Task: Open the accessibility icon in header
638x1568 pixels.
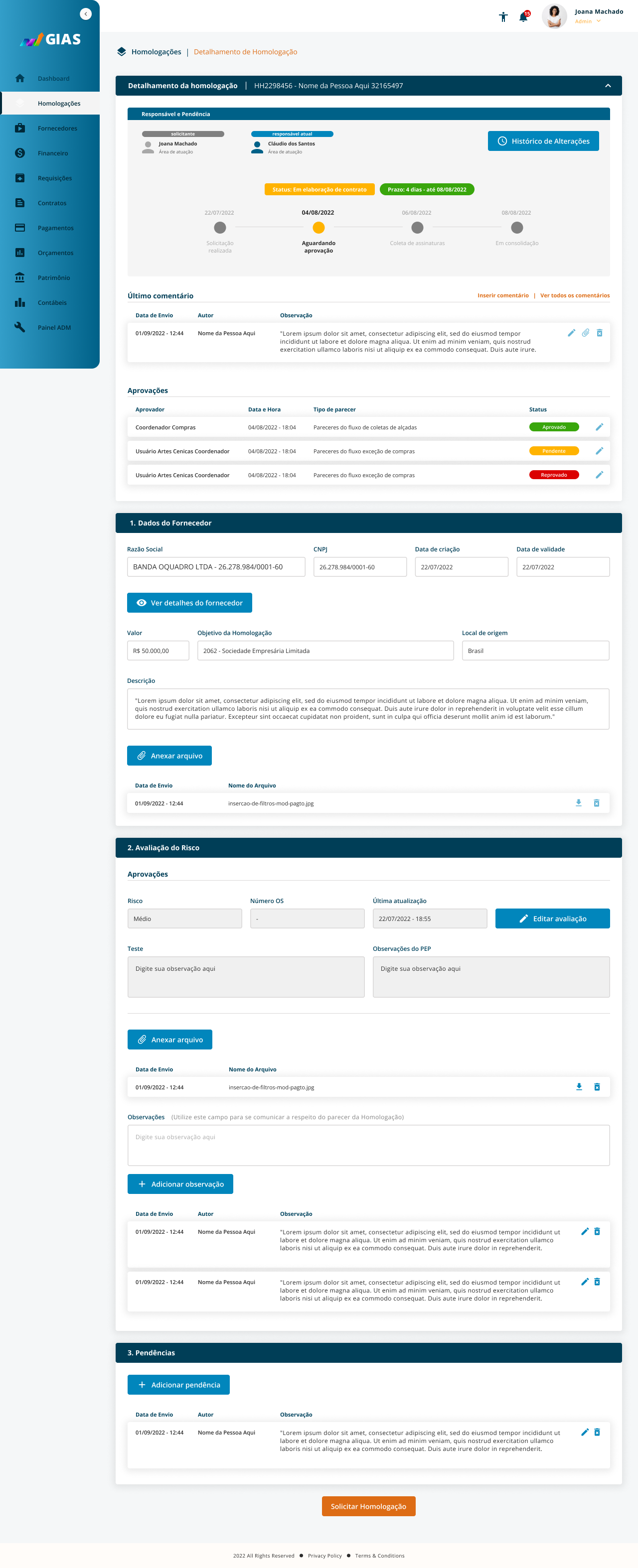Action: point(503,17)
